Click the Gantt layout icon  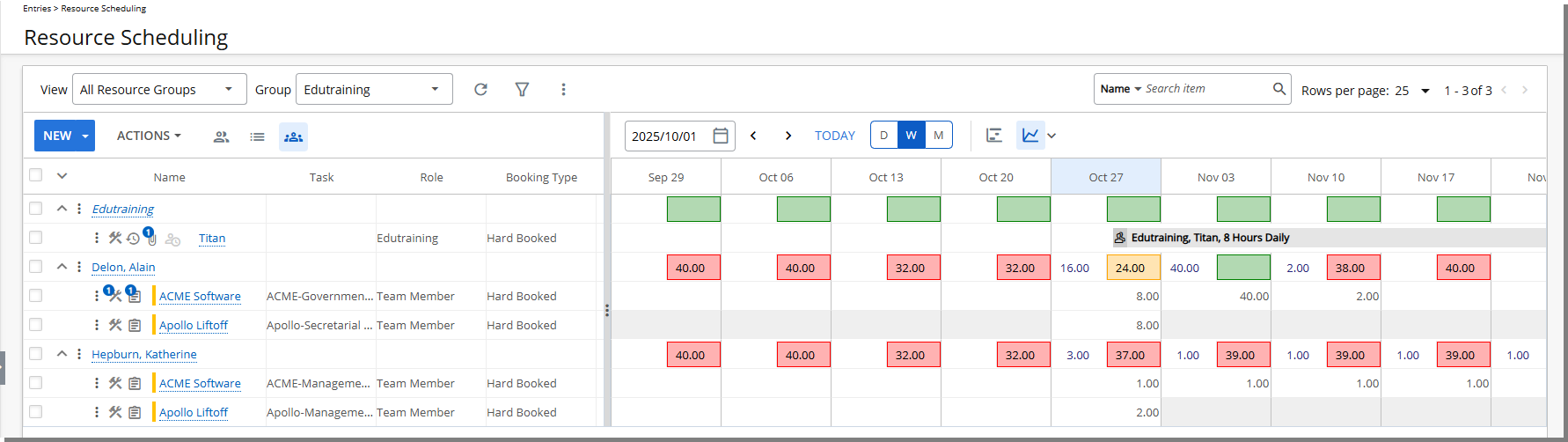pyautogui.click(x=994, y=136)
